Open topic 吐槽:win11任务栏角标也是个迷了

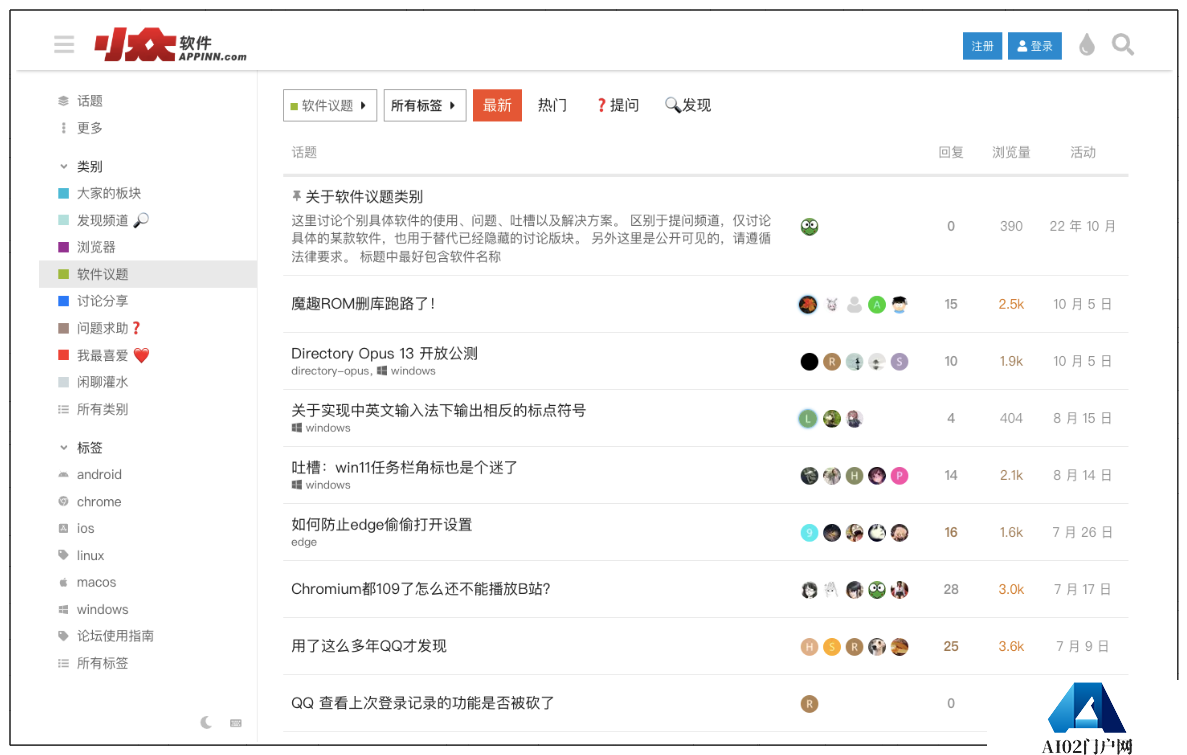404,467
